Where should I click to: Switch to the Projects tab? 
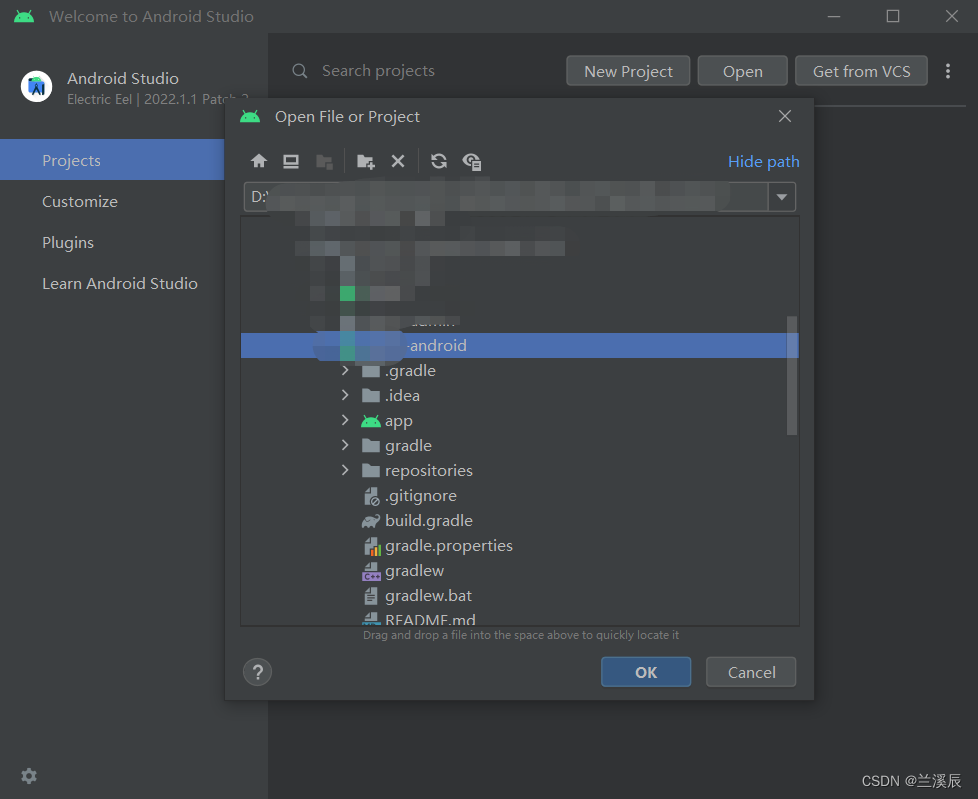coord(112,160)
